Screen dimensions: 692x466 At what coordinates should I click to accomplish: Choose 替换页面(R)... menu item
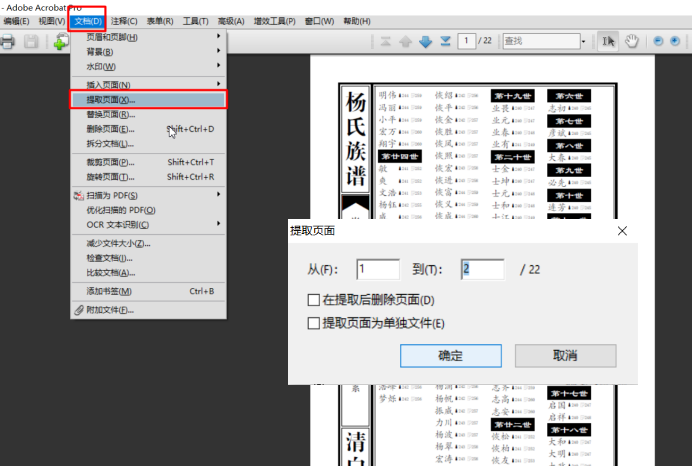[x=148, y=115]
